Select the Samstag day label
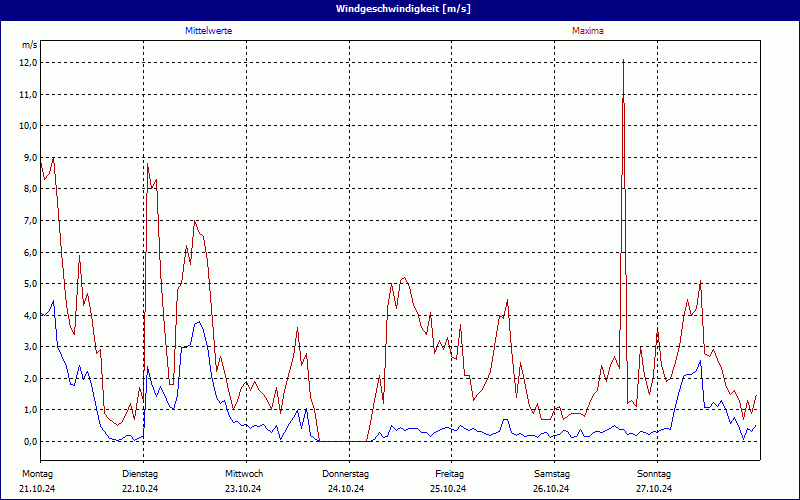This screenshot has width=800, height=500. [552, 473]
